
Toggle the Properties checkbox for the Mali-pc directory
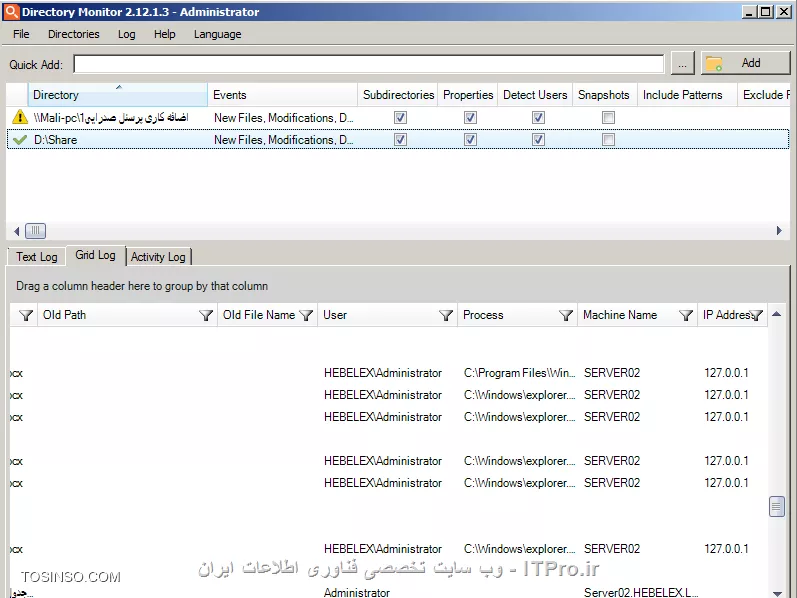[470, 117]
